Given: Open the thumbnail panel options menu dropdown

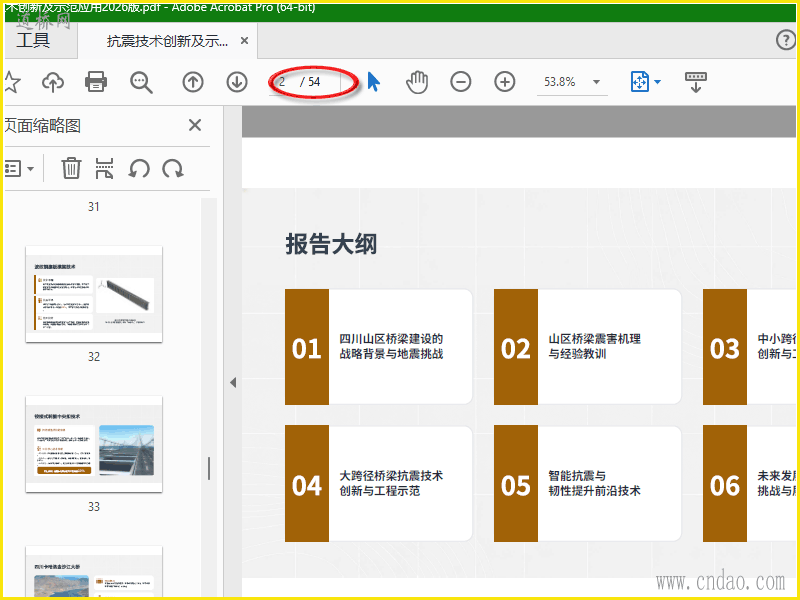Looking at the screenshot, I should [19, 168].
